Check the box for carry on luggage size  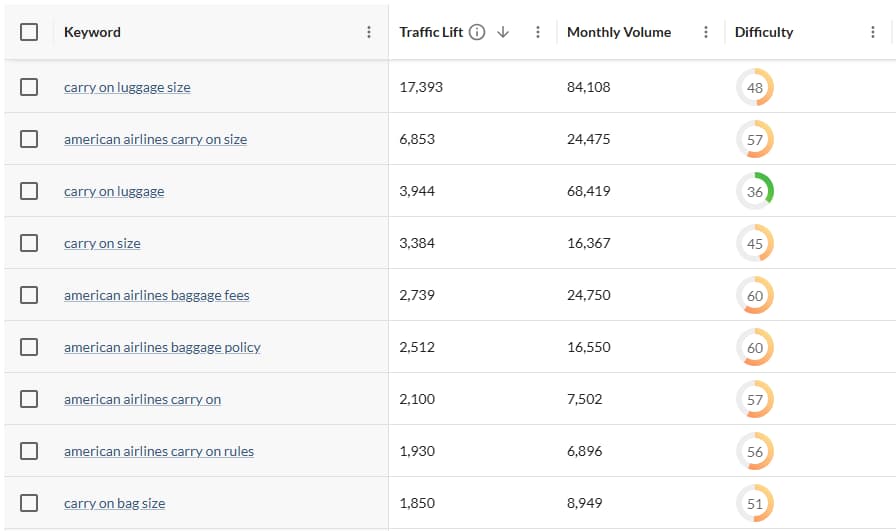coord(29,87)
